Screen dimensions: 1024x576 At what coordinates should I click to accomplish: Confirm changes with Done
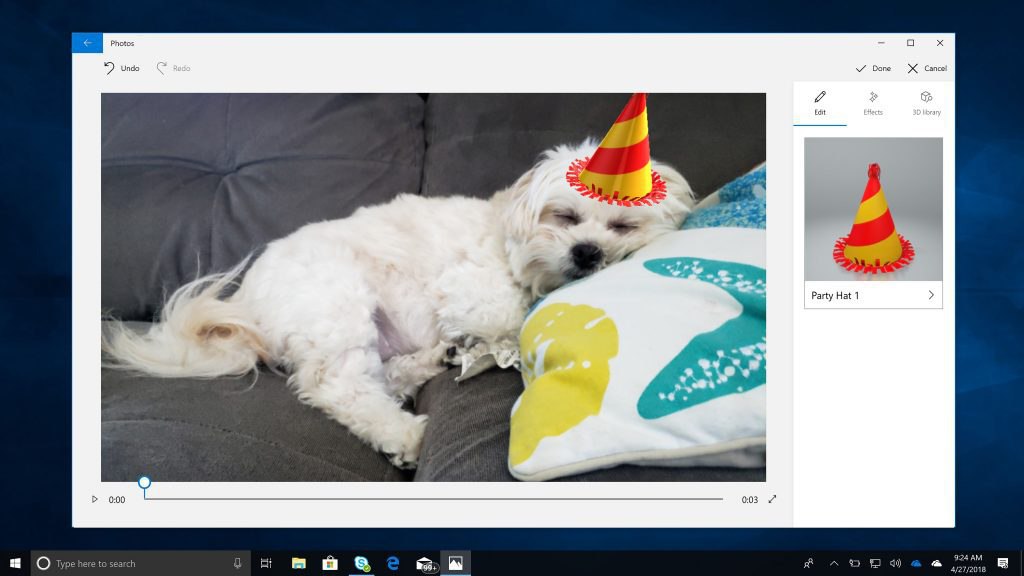(873, 68)
